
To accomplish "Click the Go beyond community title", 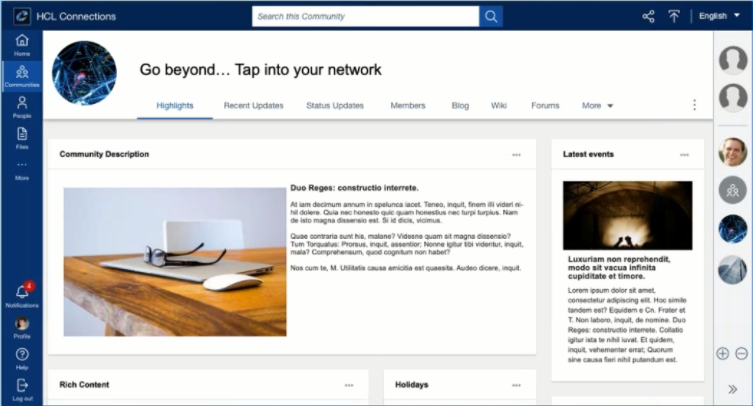I will coord(260,70).
